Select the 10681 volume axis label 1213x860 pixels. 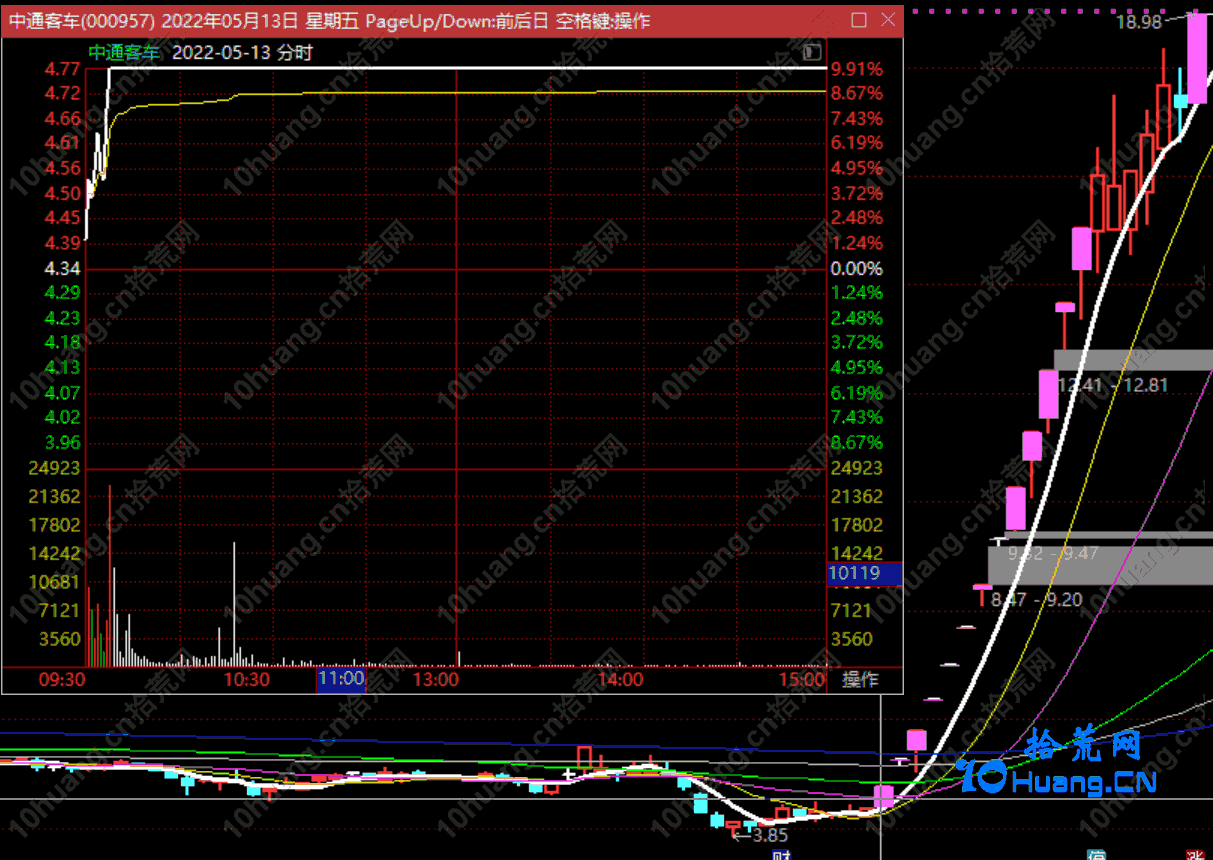pos(54,582)
